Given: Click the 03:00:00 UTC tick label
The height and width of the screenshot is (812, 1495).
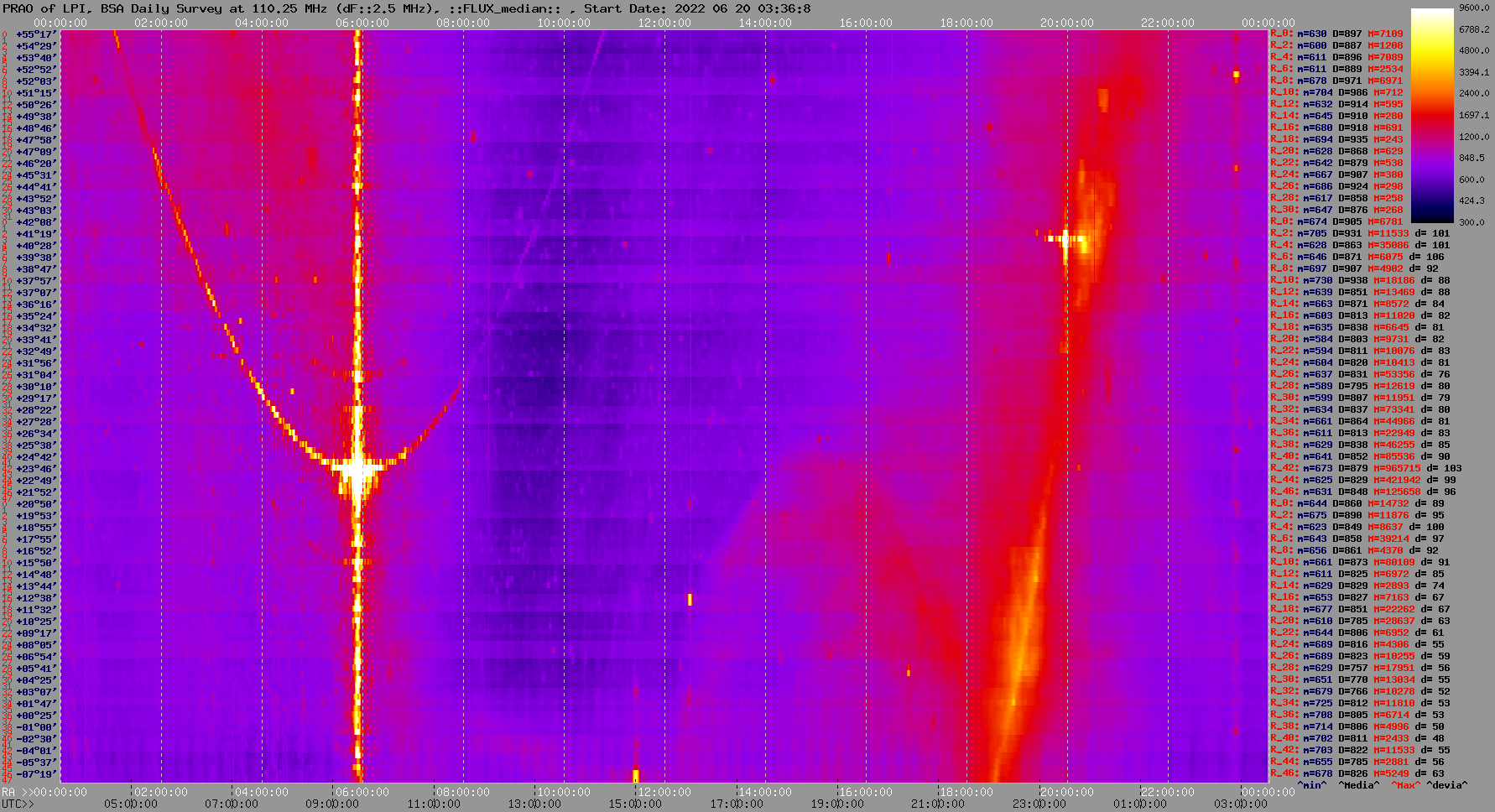Looking at the screenshot, I should [1241, 804].
